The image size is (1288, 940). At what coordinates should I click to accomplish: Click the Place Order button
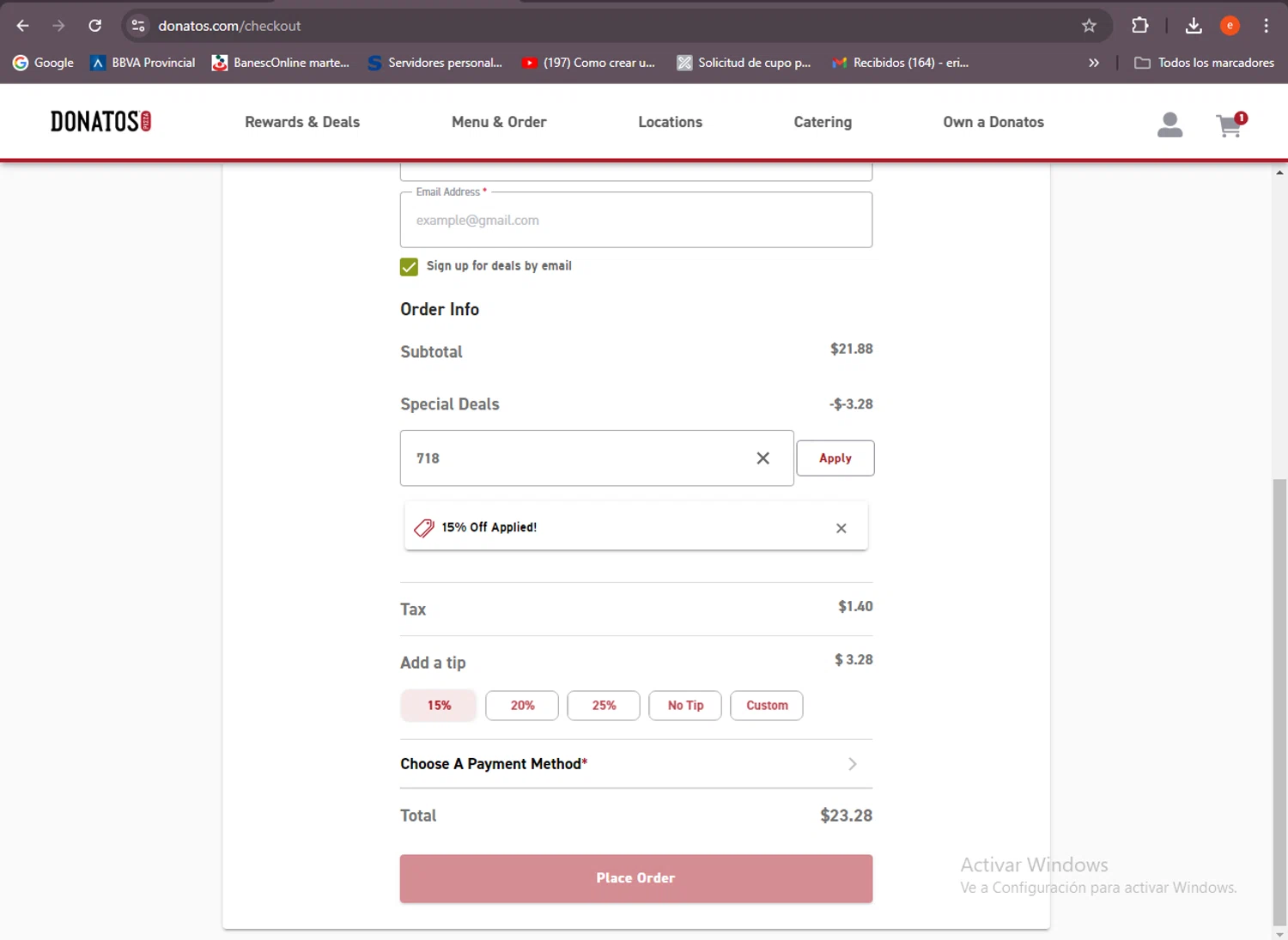pyautogui.click(x=636, y=878)
